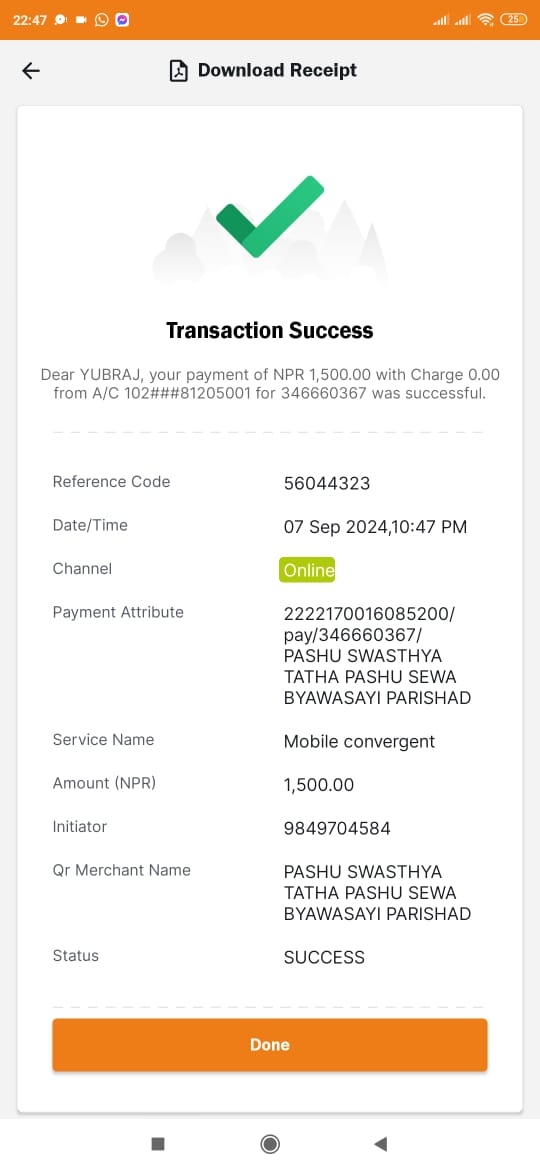This screenshot has height=1170, width=540.
Task: Tap the SUCCESS status value
Action: (x=324, y=957)
